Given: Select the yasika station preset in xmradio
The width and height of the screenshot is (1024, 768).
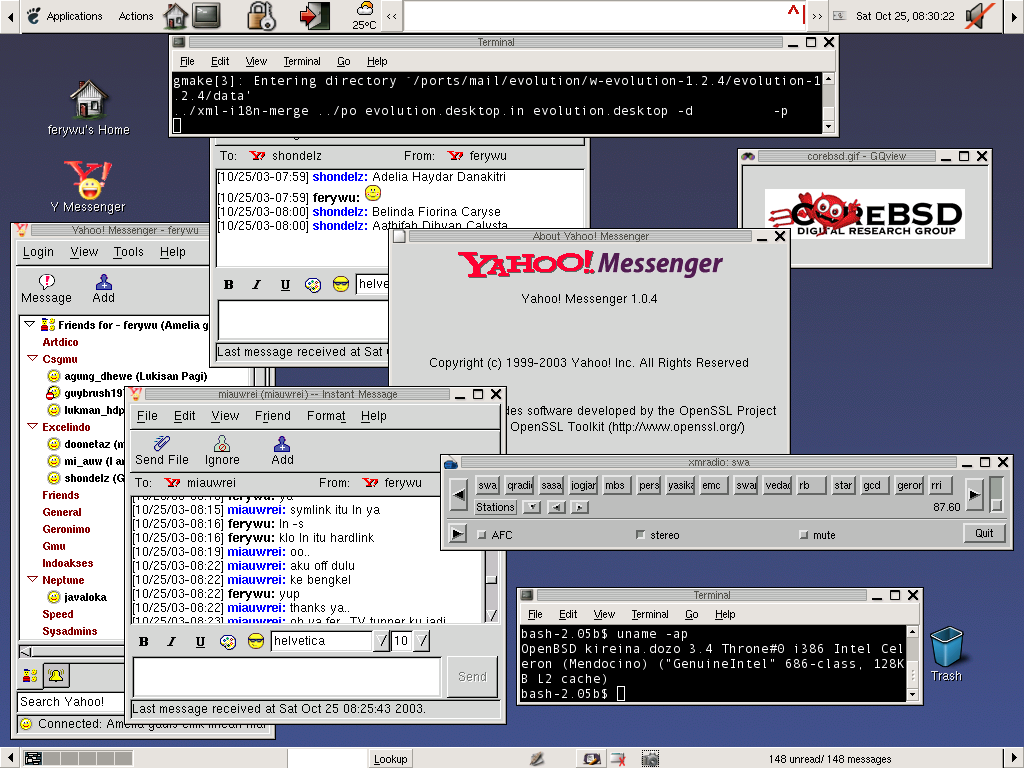Looking at the screenshot, I should pos(680,485).
